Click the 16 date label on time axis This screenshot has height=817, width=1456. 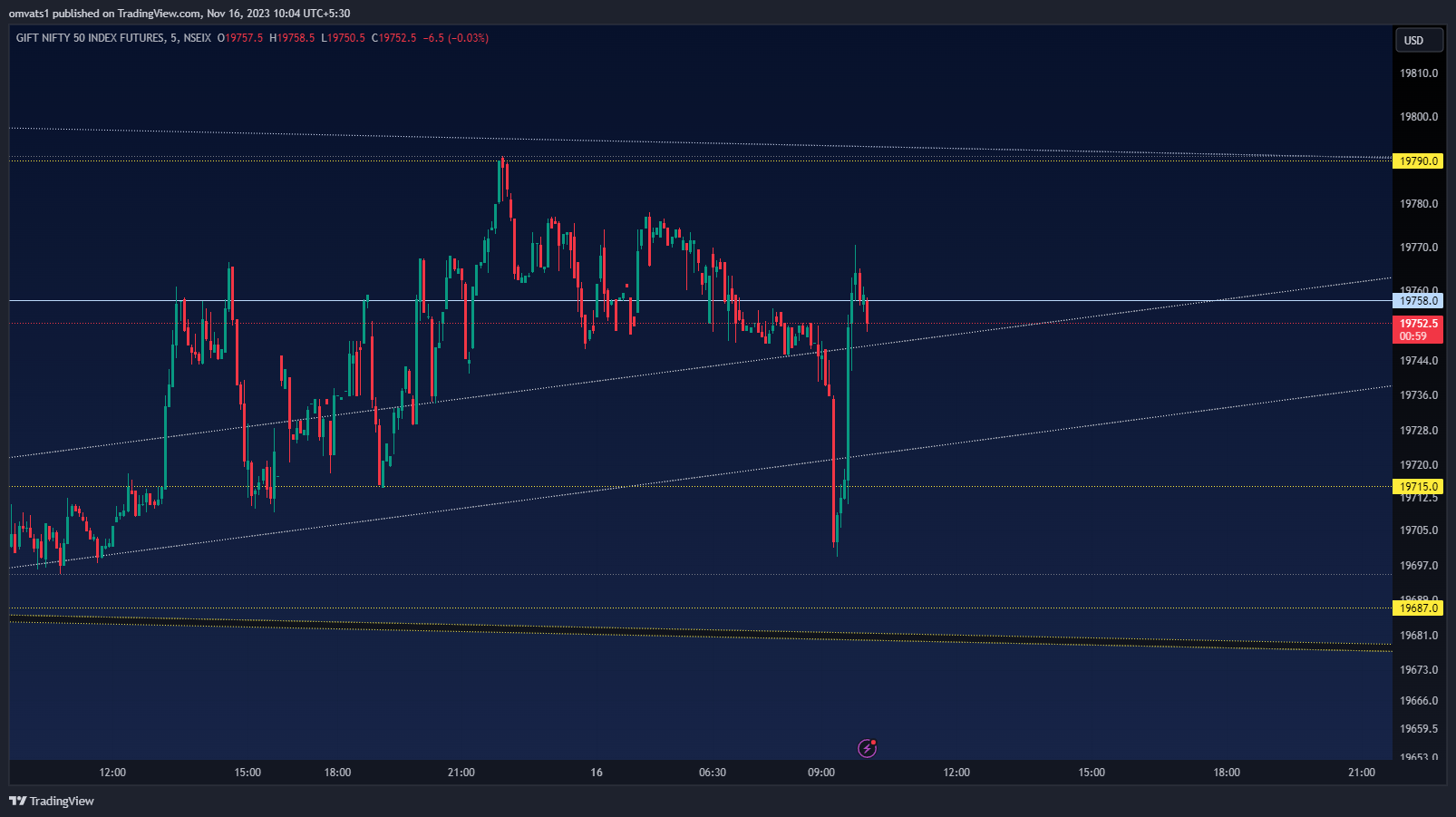597,773
